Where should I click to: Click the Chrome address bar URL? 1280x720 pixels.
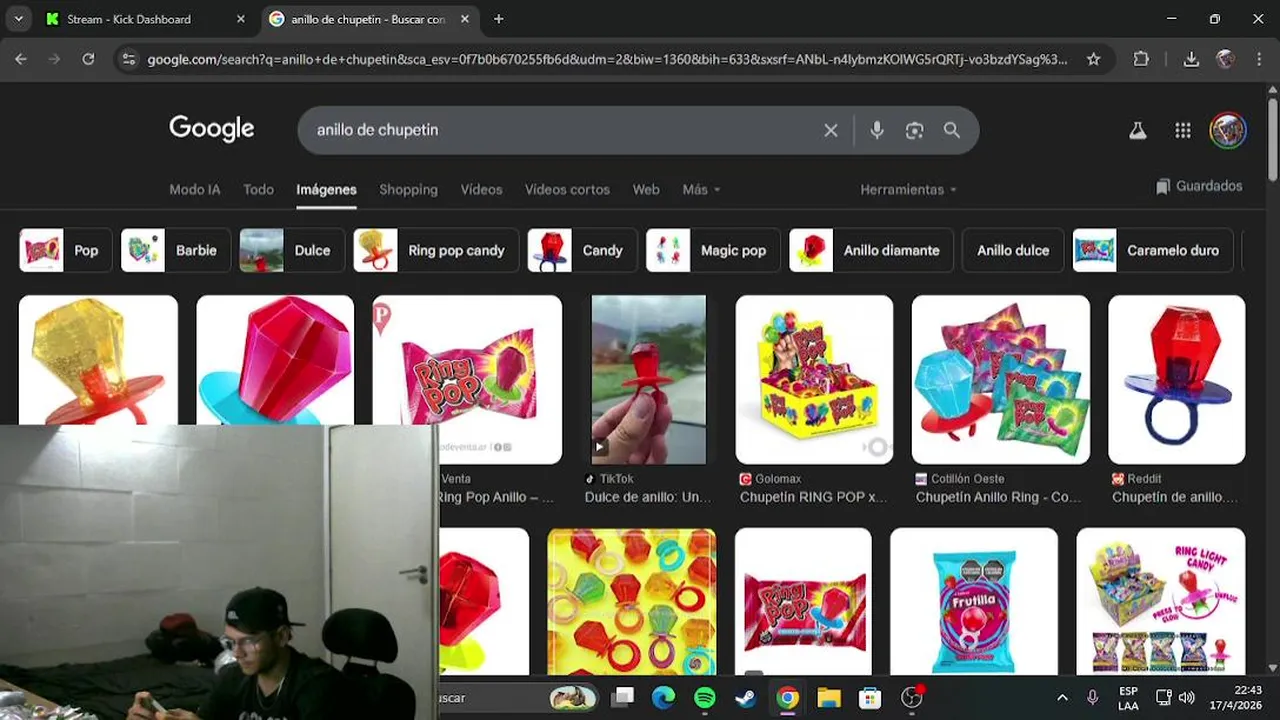607,59
